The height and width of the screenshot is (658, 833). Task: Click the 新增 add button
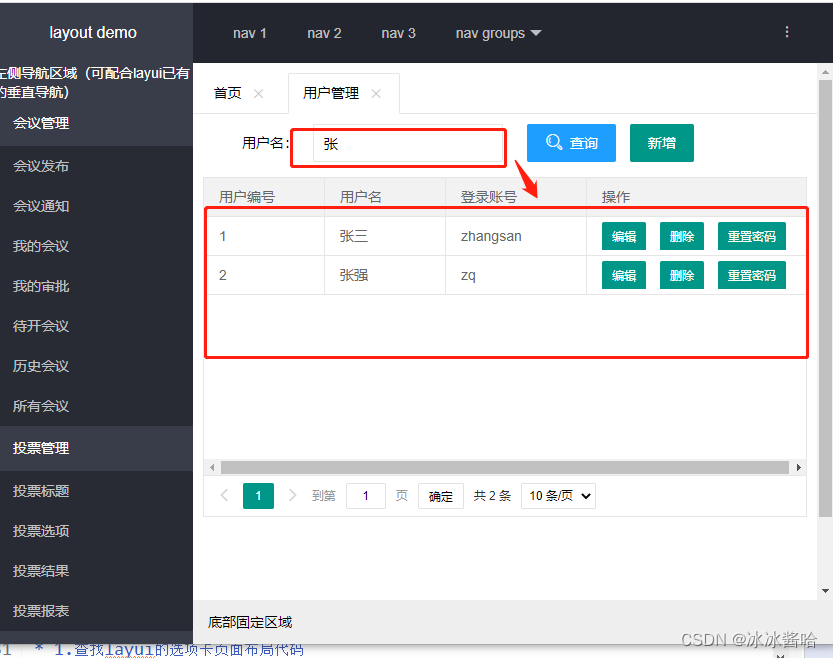tap(661, 143)
